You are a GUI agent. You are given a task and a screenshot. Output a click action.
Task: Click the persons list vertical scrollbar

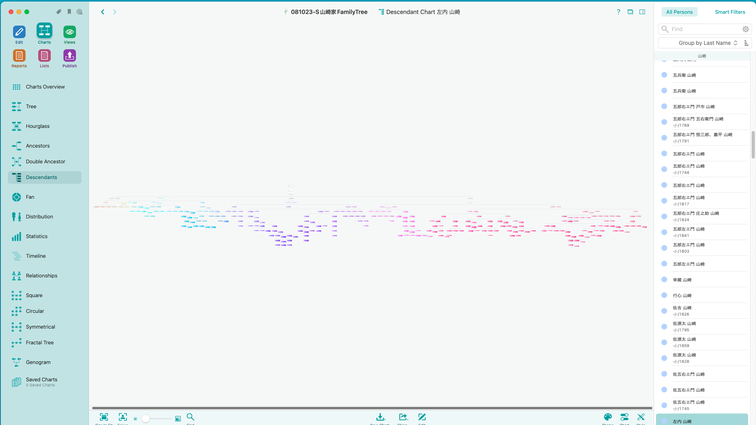coord(753,144)
